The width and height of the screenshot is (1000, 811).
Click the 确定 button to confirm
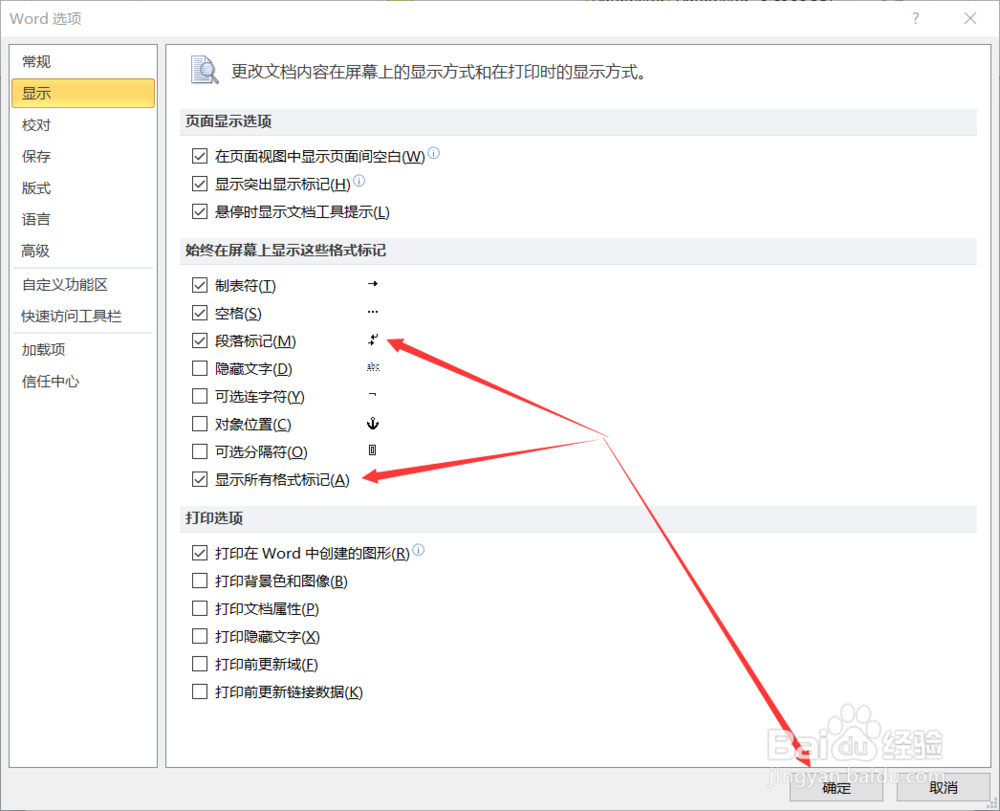(x=836, y=788)
